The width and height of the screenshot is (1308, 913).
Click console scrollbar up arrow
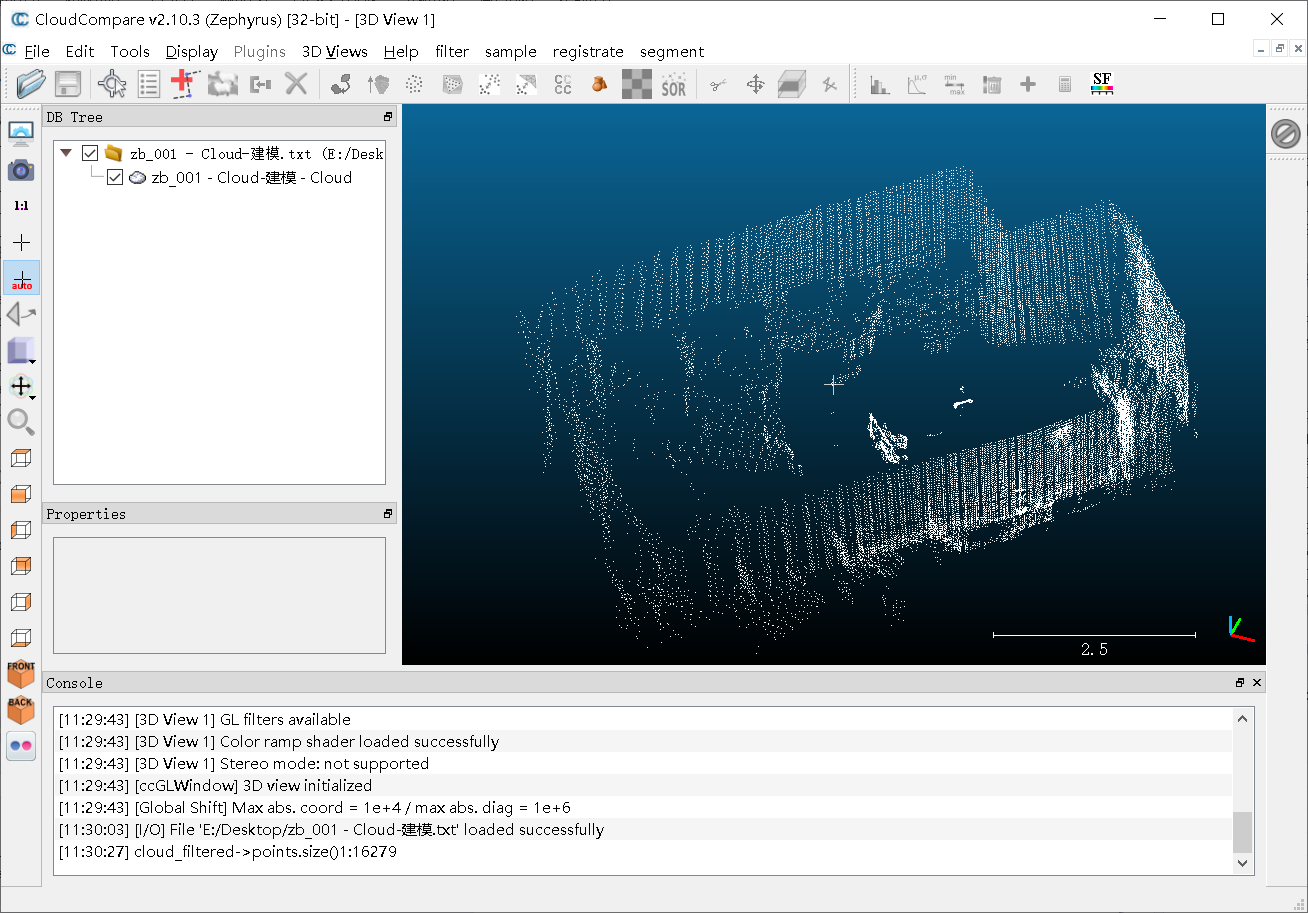coord(1242,718)
